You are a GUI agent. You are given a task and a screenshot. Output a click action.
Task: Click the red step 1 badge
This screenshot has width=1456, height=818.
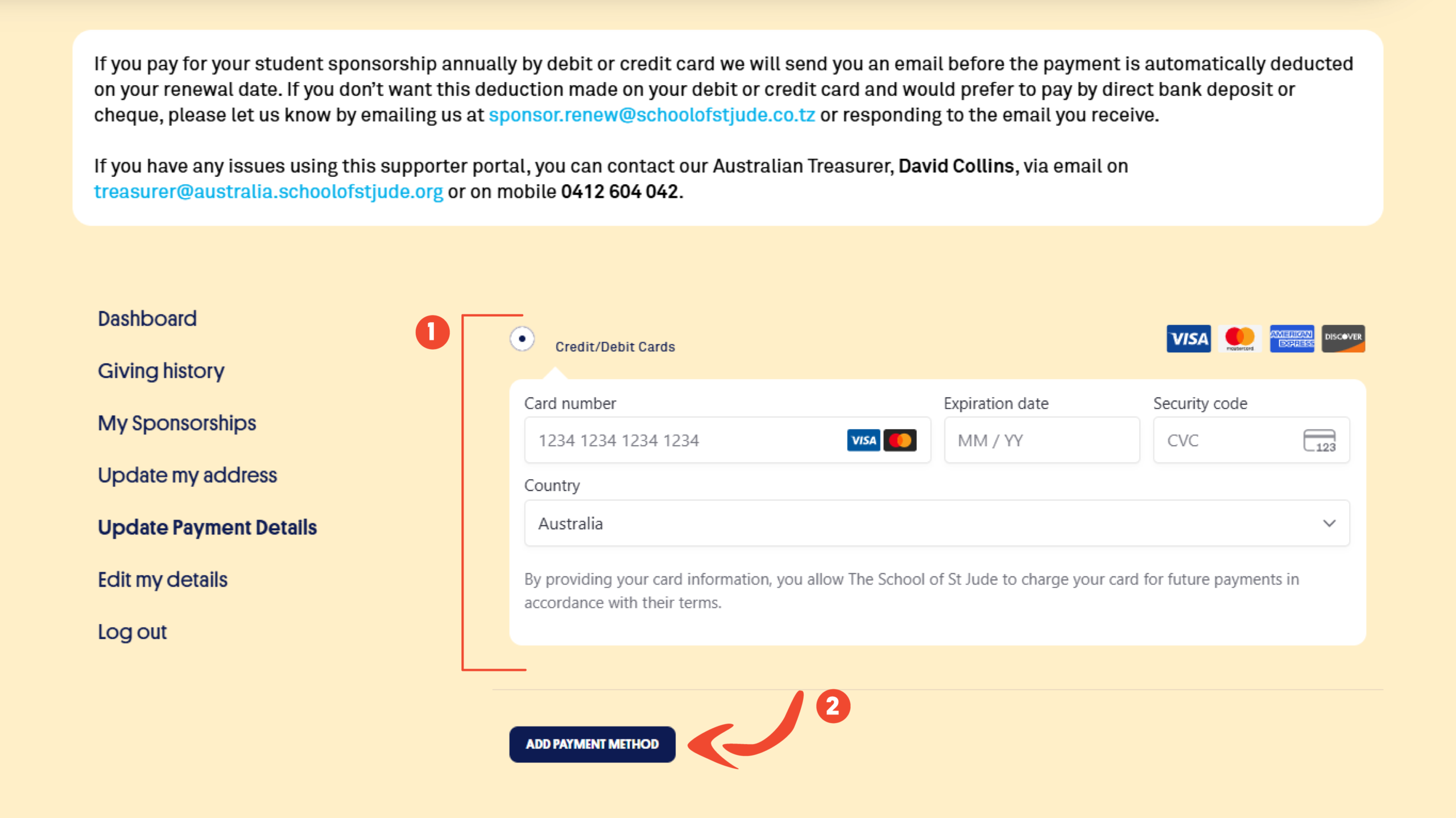(432, 332)
